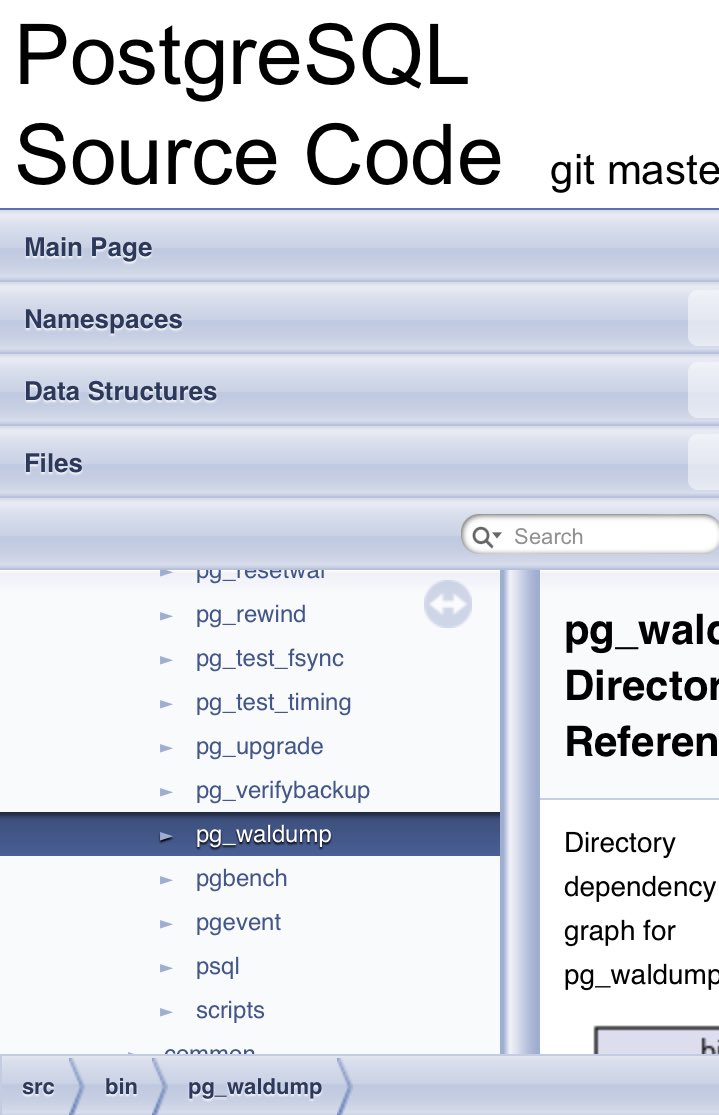Toggle the nav tree sync icon
719x1115 pixels.
click(448, 604)
